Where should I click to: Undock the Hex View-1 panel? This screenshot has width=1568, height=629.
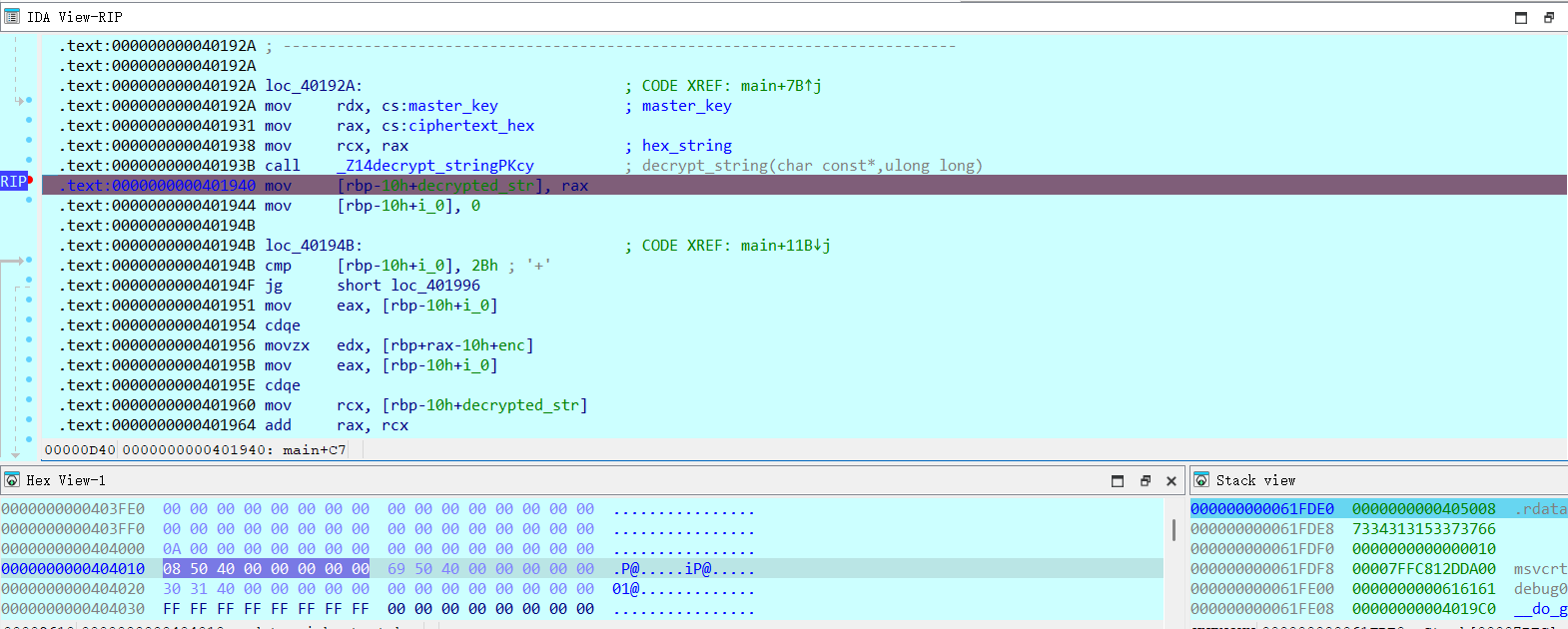coord(1146,480)
